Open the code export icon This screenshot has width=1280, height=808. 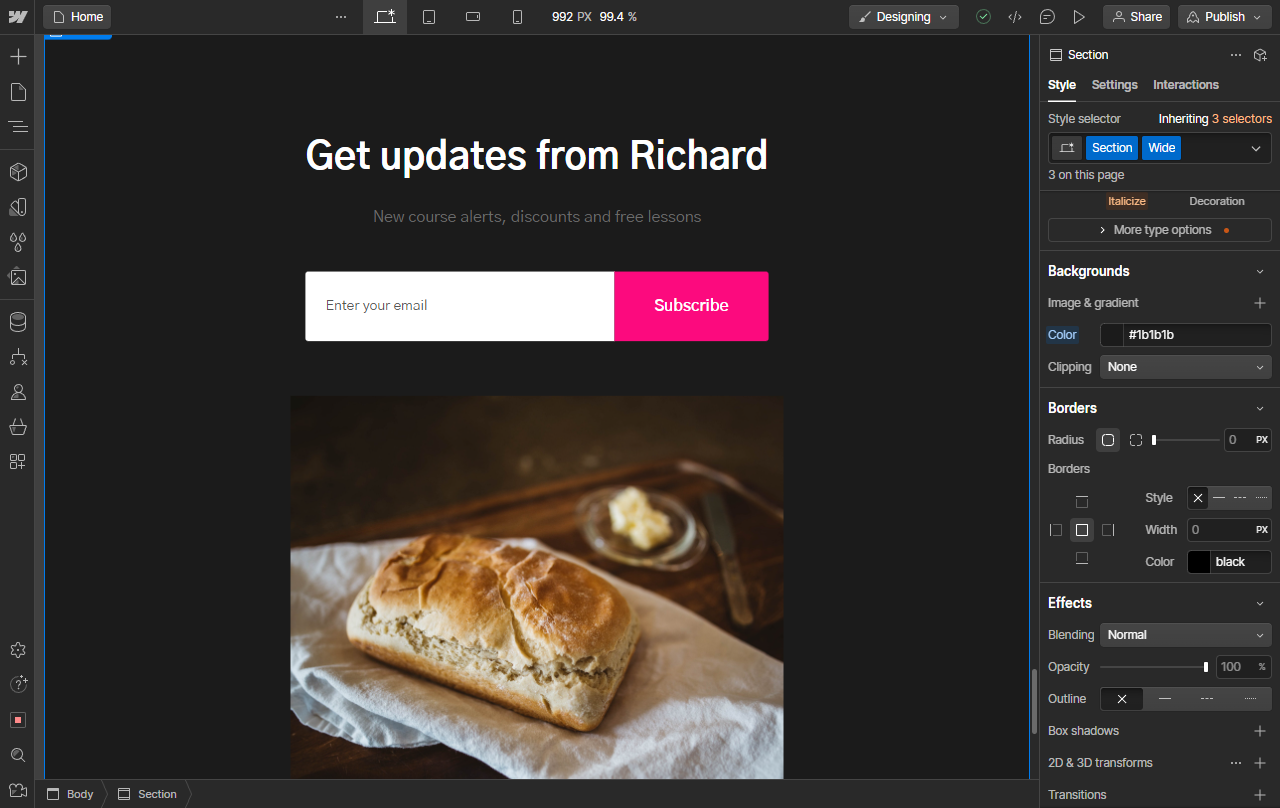tap(1015, 17)
